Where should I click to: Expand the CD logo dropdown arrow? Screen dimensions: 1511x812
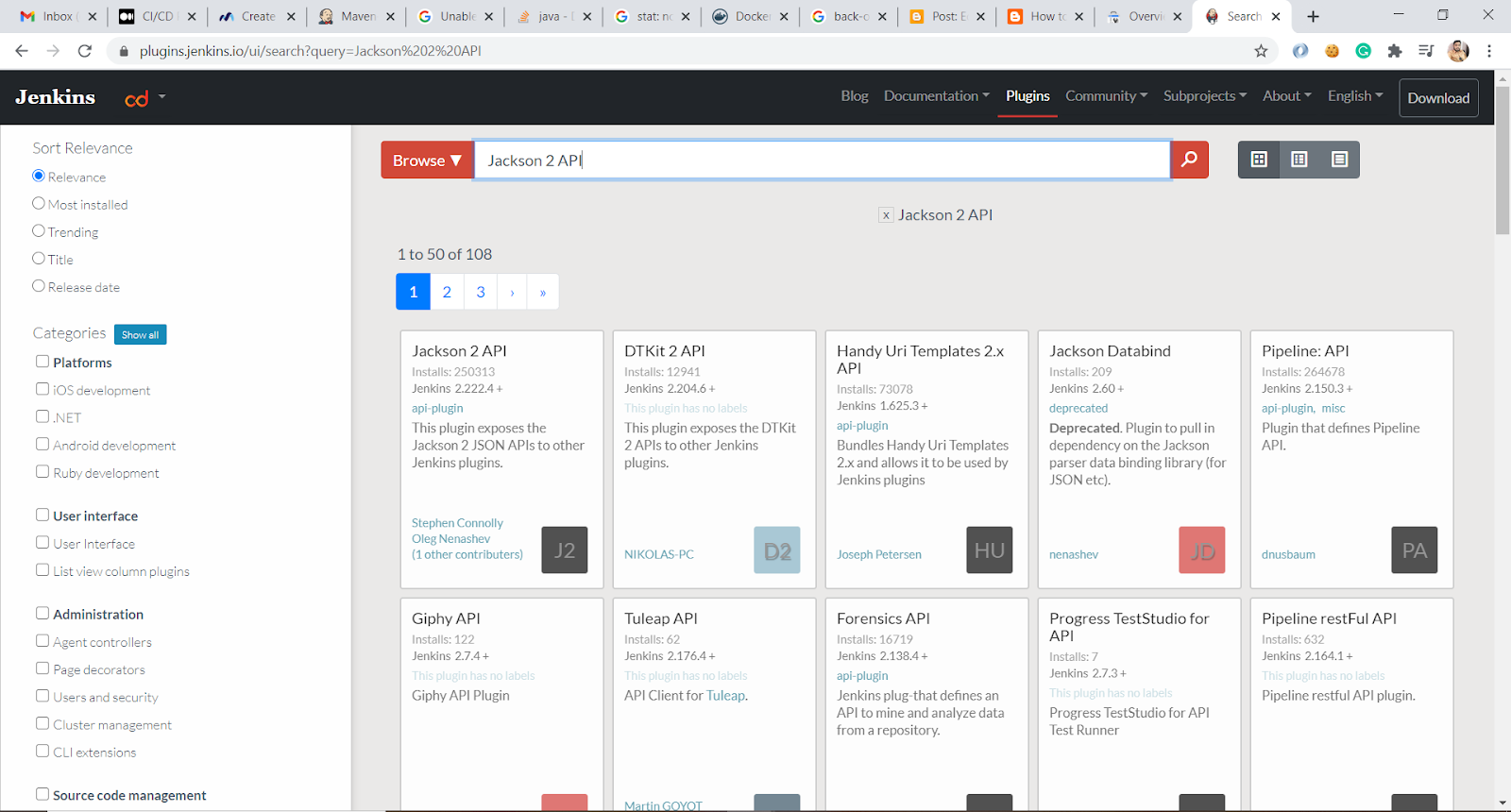(161, 96)
